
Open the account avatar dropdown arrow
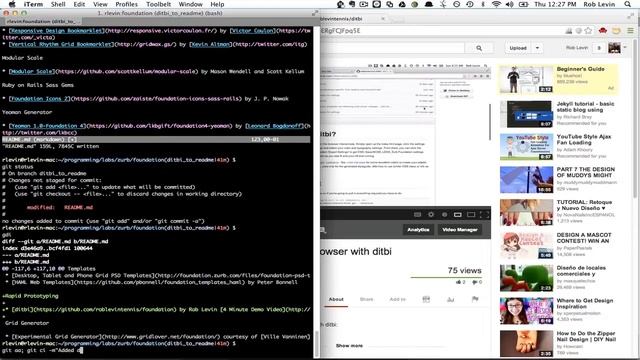click(x=625, y=47)
